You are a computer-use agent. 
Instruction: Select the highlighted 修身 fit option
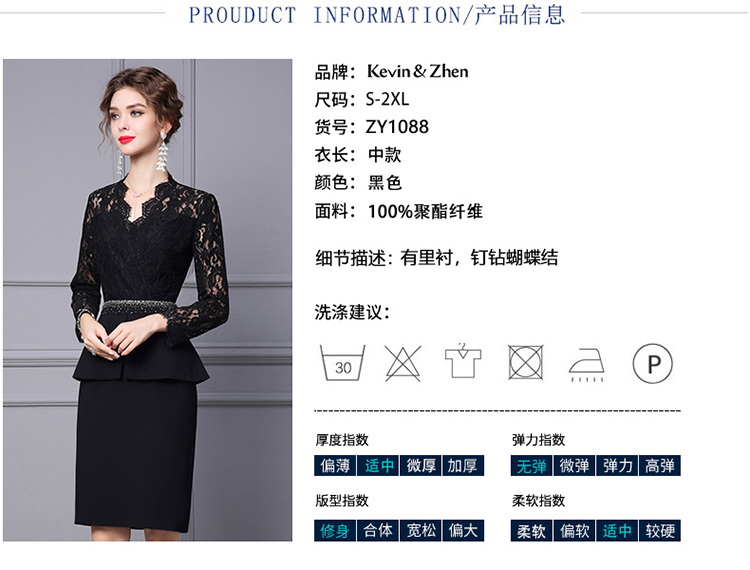coord(335,531)
